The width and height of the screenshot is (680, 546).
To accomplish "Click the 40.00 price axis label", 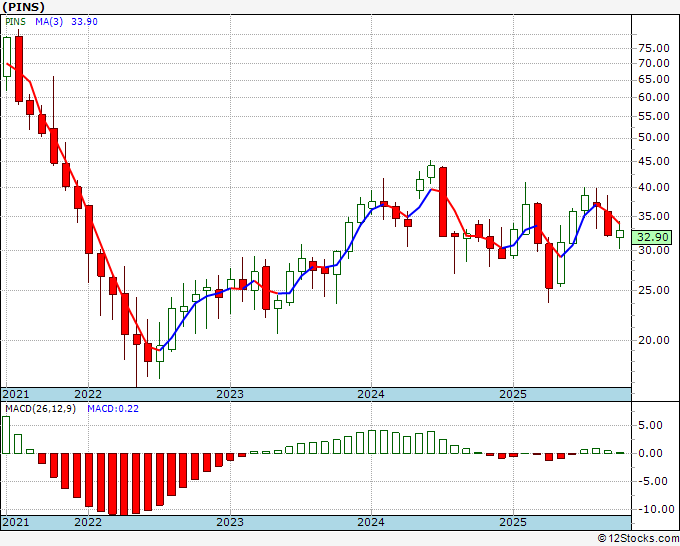I will 654,187.
